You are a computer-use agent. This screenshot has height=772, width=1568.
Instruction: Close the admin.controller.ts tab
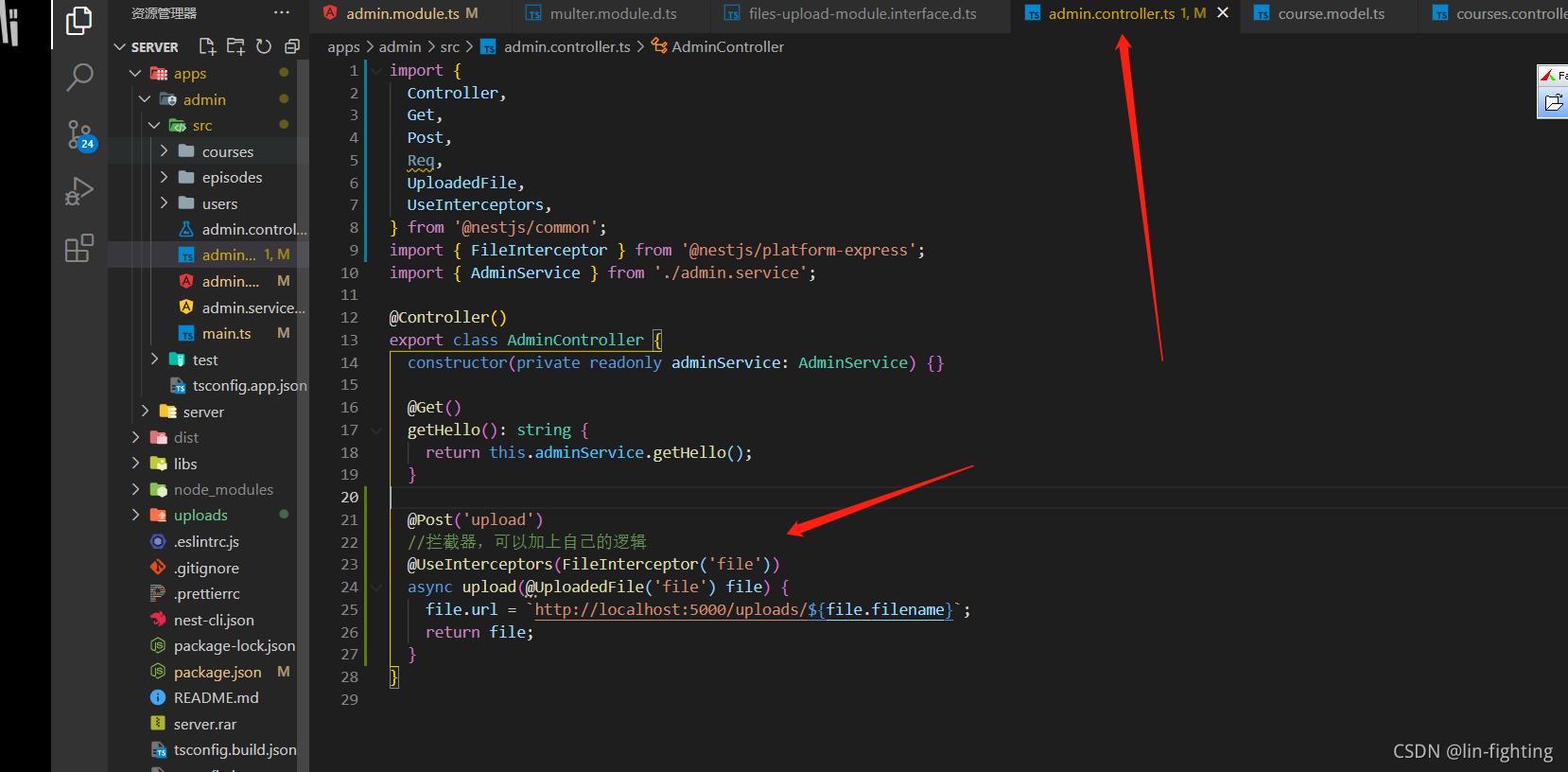[x=1223, y=13]
